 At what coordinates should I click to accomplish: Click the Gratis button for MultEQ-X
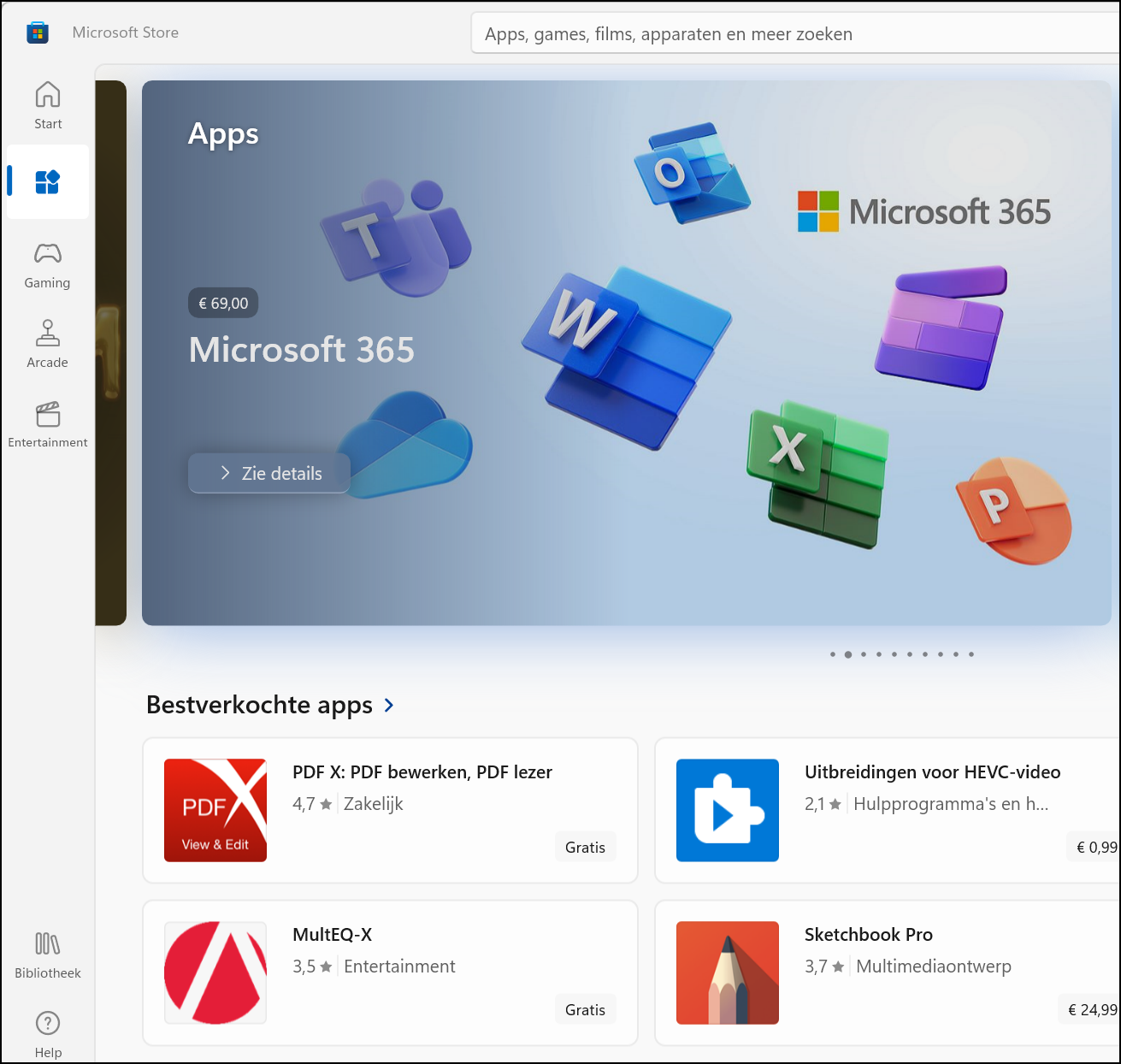(x=585, y=1009)
